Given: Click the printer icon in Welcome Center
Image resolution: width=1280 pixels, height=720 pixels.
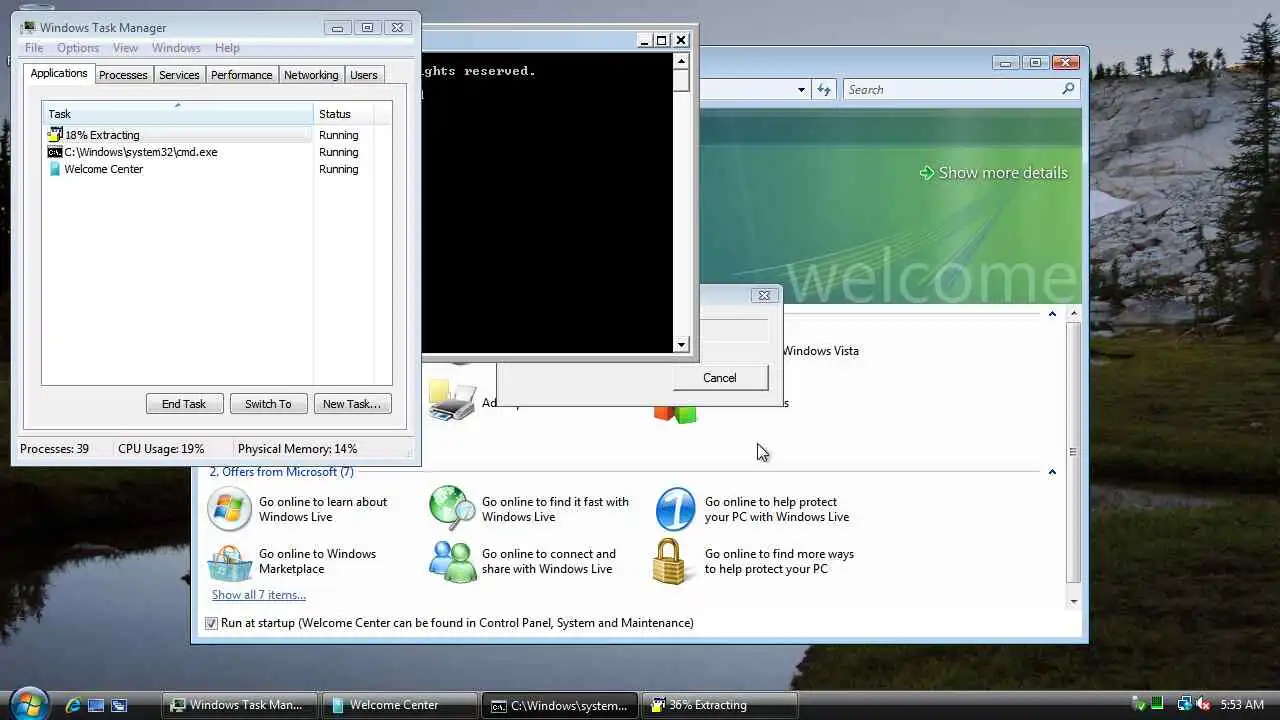Looking at the screenshot, I should click(452, 399).
